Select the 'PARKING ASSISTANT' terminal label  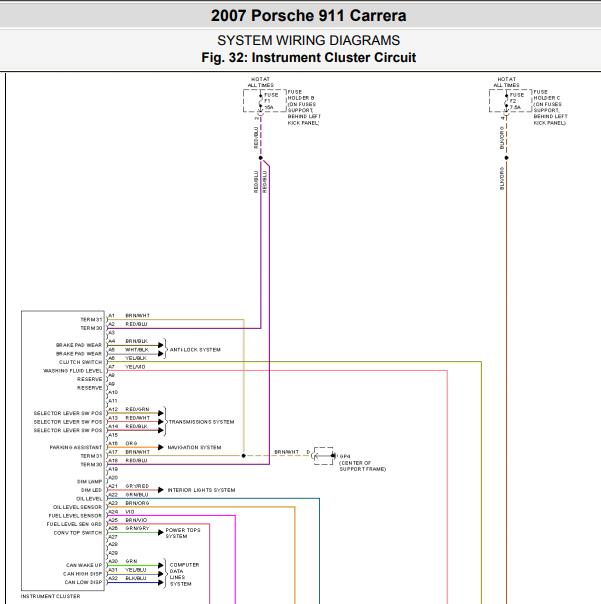click(76, 448)
